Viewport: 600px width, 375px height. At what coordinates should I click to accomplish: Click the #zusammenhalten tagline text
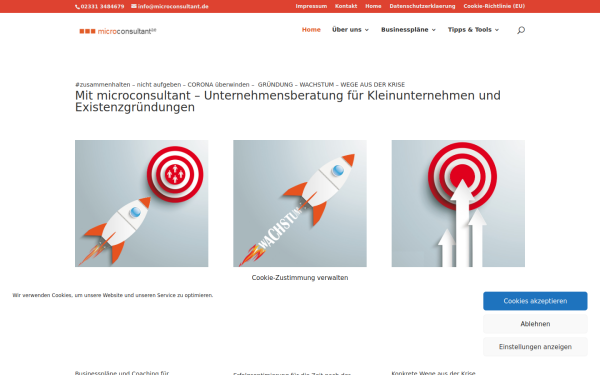pyautogui.click(x=240, y=85)
